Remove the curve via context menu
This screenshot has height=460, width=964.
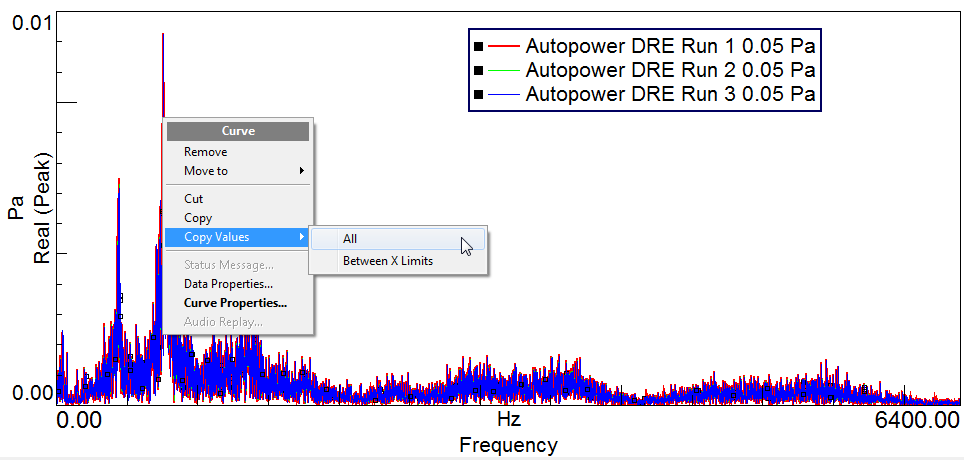(205, 152)
